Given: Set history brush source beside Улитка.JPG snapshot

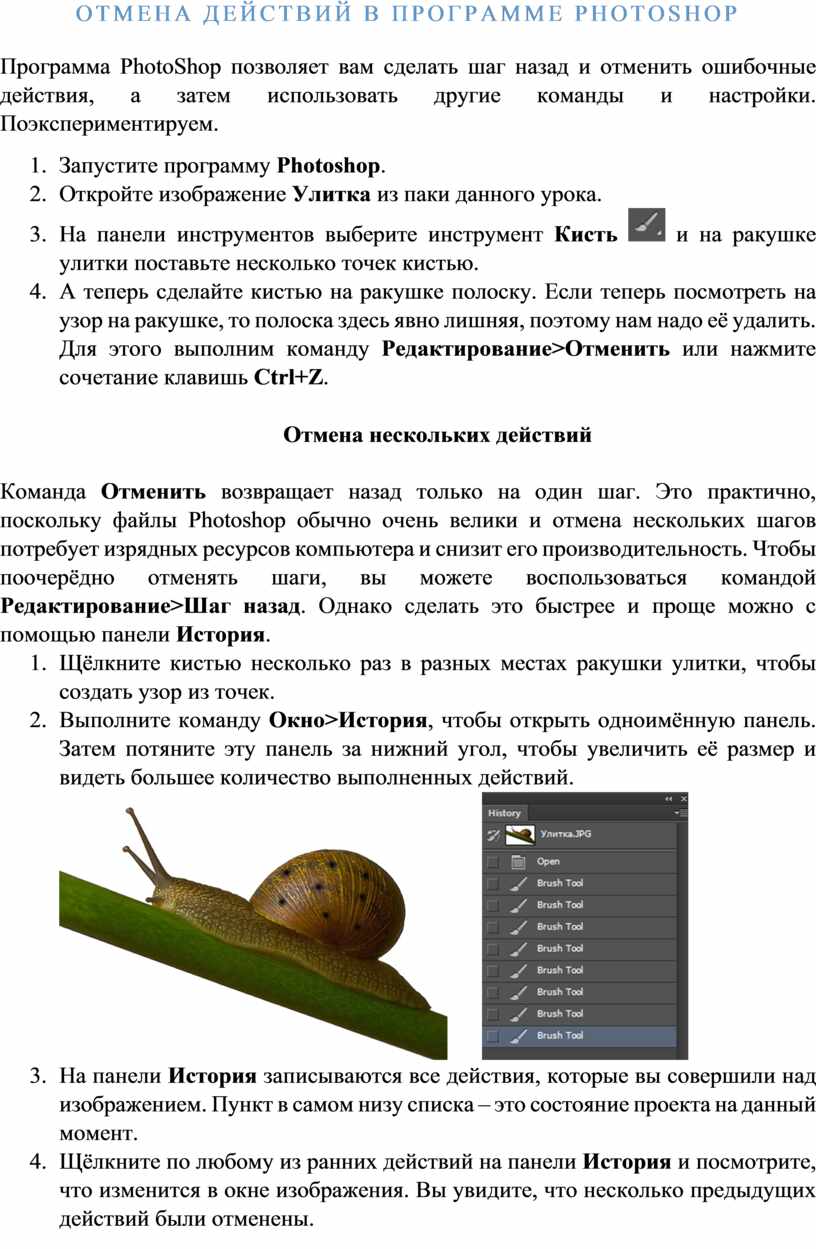Looking at the screenshot, I should [492, 835].
